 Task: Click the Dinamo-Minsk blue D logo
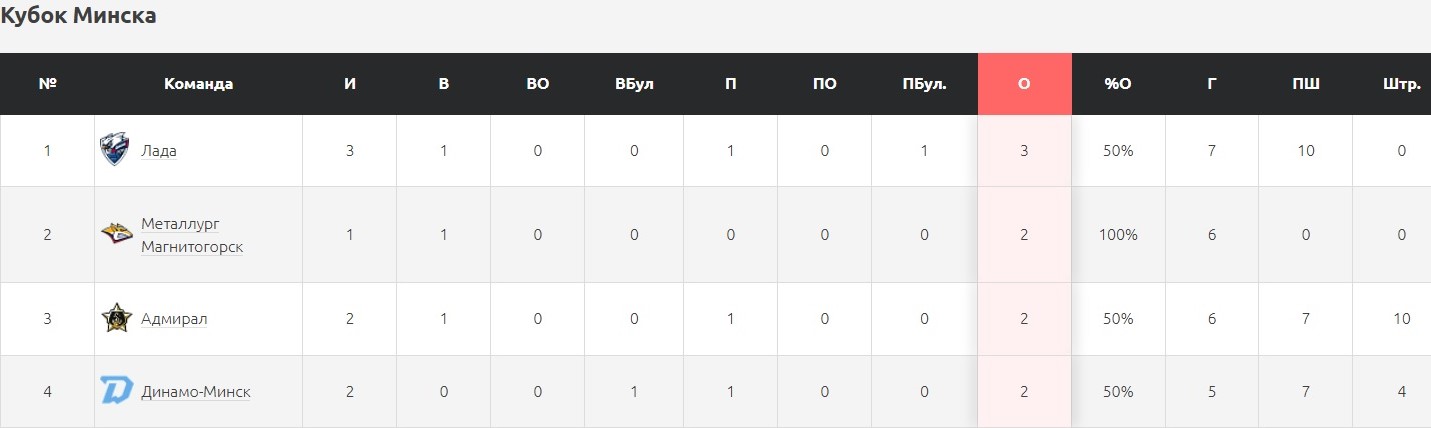116,391
